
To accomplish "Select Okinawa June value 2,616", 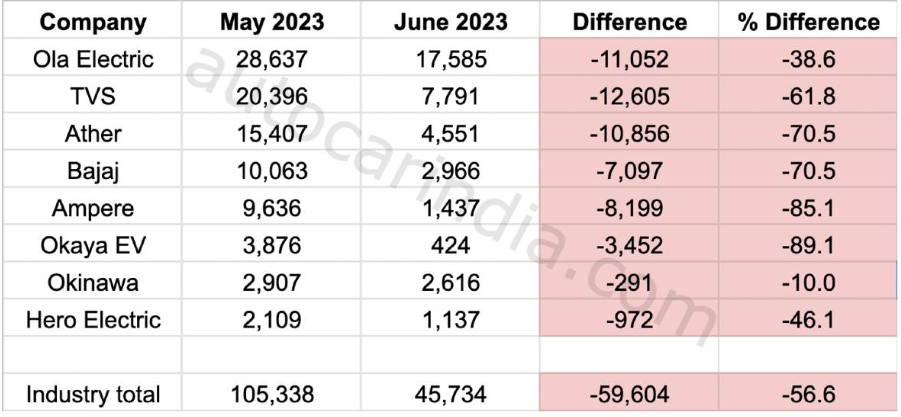I will pyautogui.click(x=450, y=283).
